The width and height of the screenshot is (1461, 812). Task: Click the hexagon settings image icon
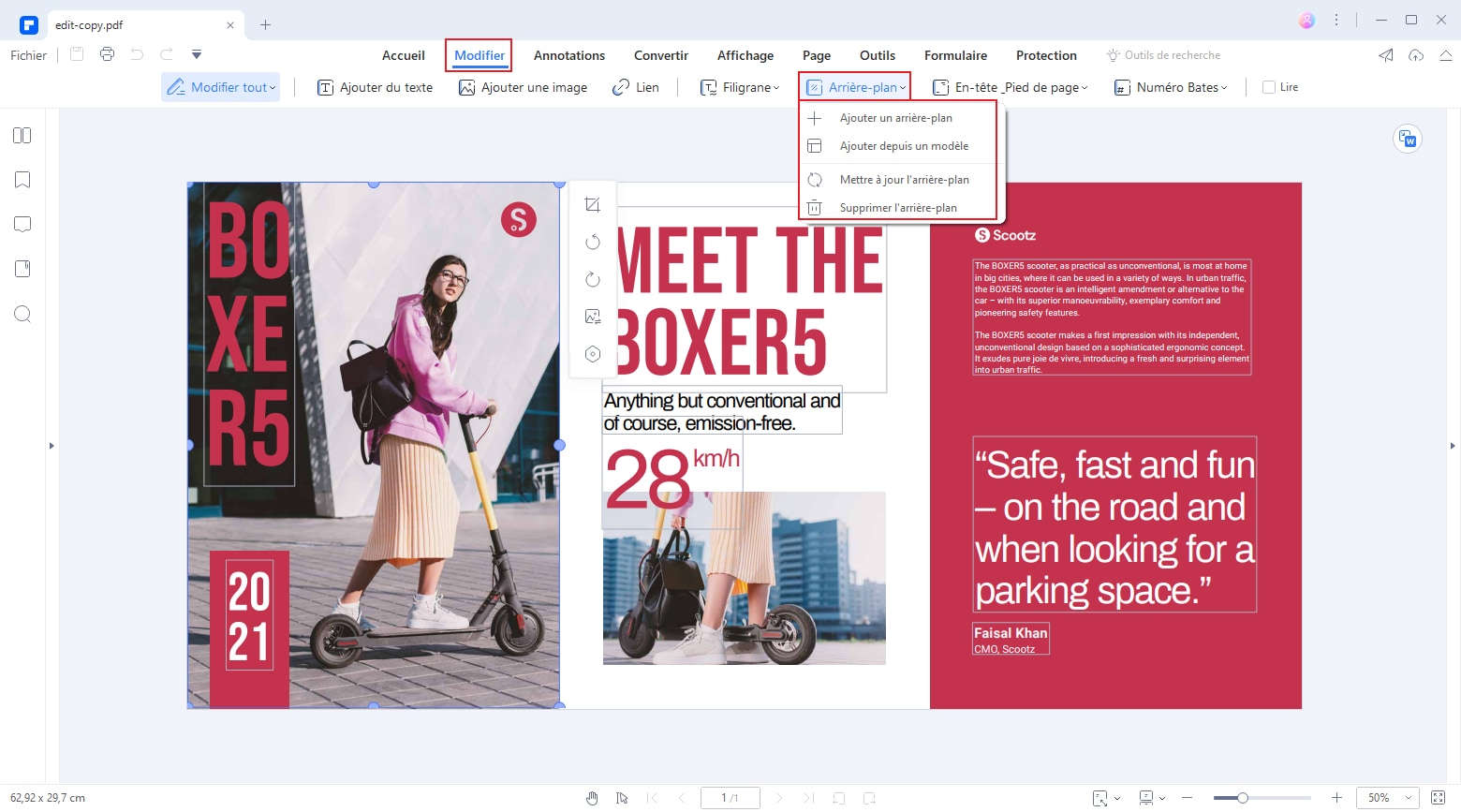click(x=593, y=354)
